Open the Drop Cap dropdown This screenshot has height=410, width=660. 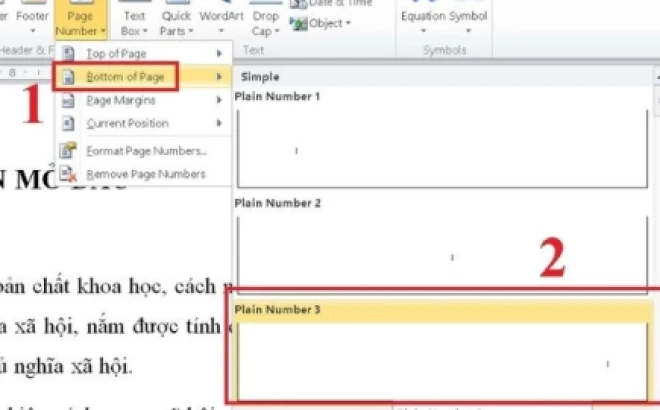266,19
